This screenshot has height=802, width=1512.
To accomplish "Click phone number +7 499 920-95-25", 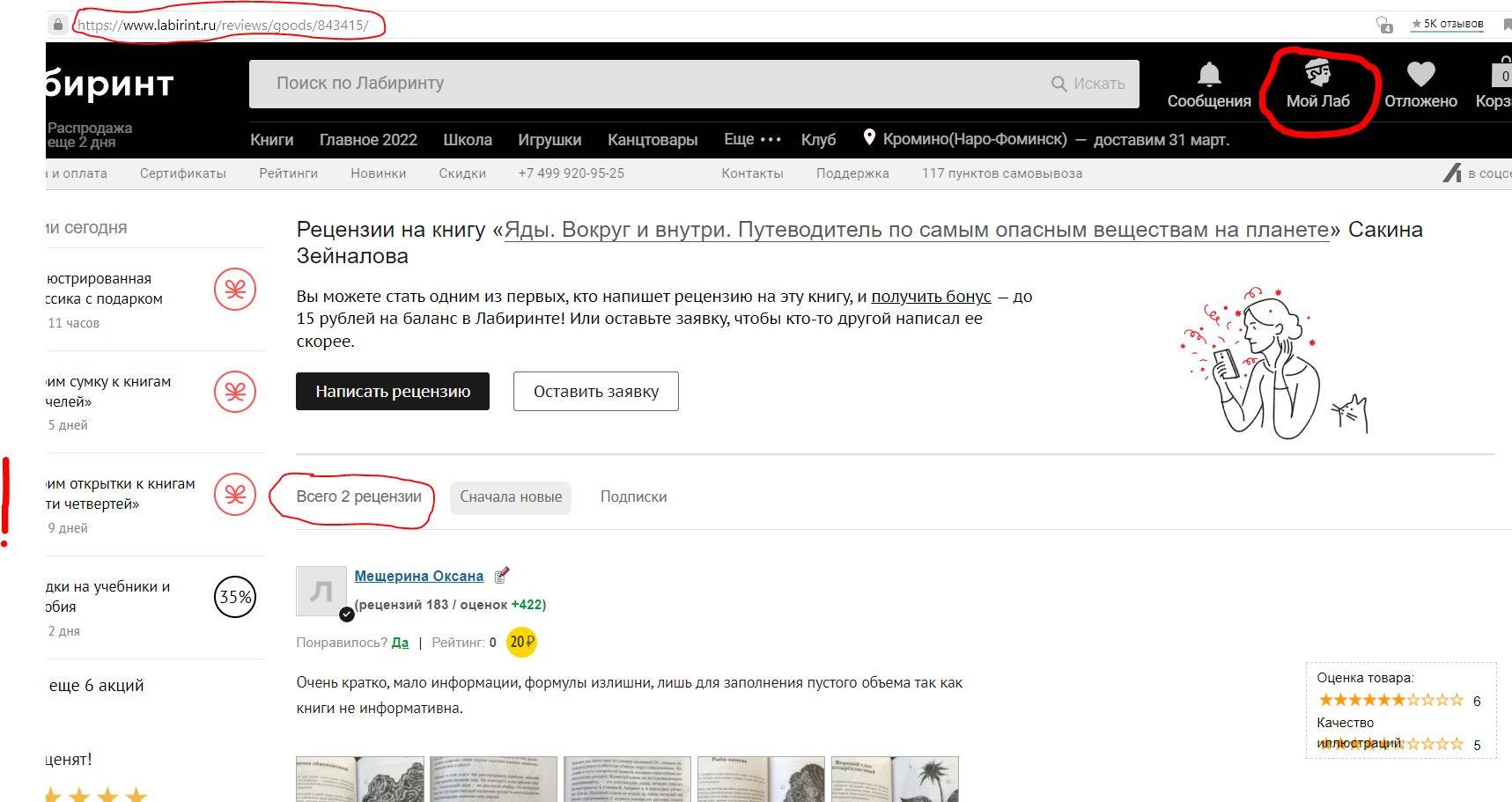I will (x=572, y=173).
